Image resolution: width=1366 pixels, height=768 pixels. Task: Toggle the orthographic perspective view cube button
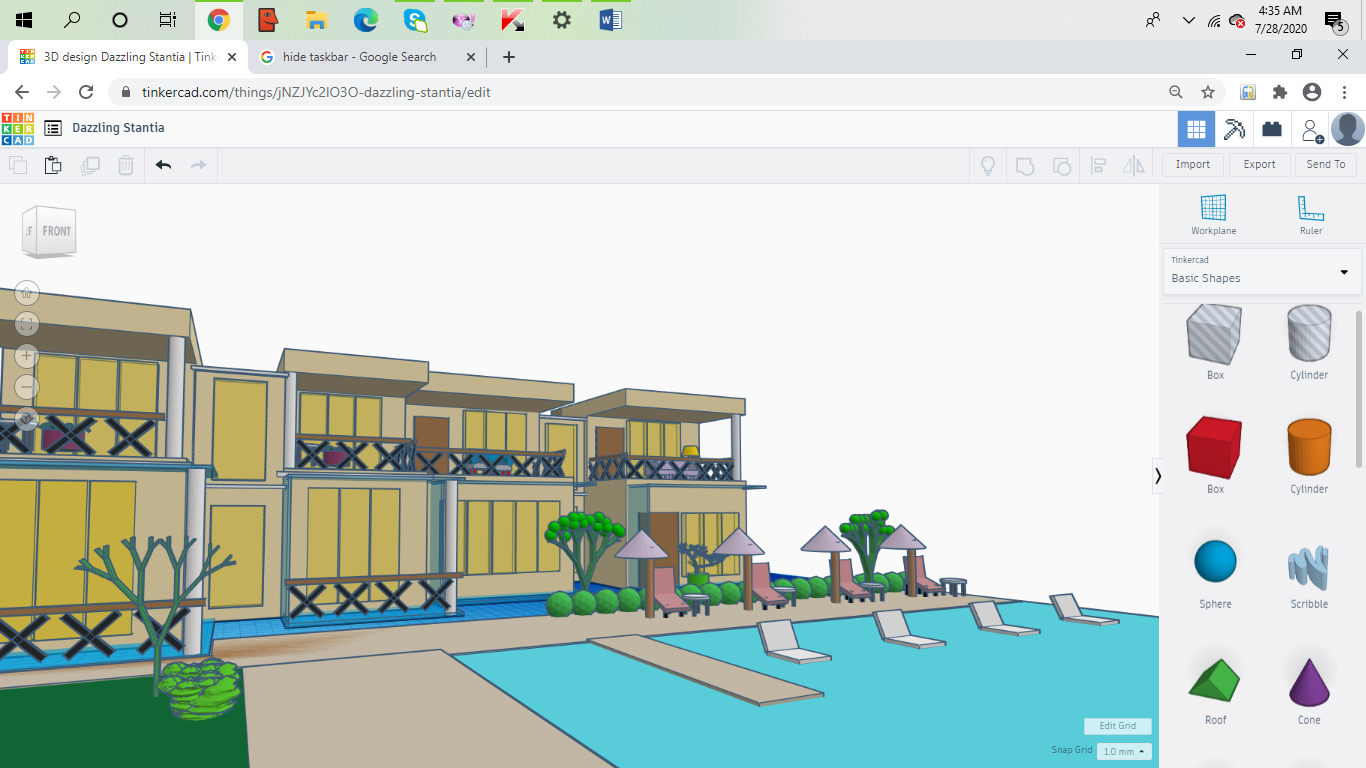tap(27, 419)
